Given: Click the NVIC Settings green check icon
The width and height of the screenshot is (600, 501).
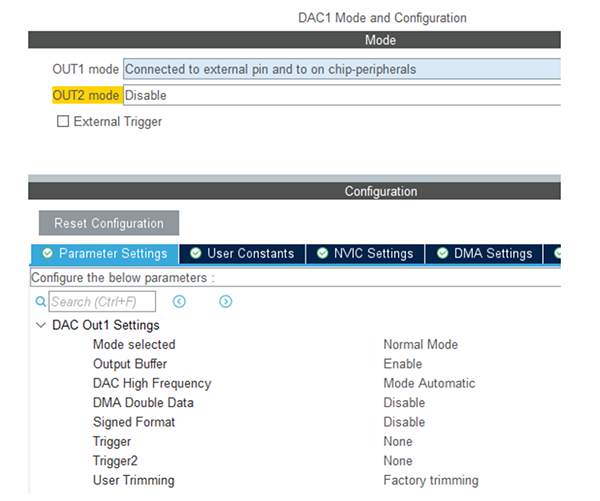Looking at the screenshot, I should pyautogui.click(x=322, y=254).
